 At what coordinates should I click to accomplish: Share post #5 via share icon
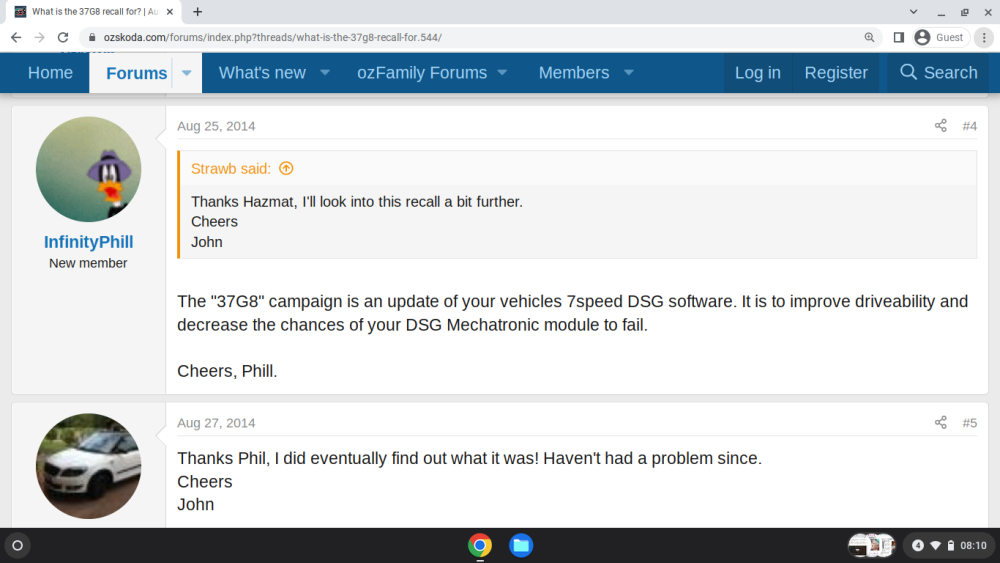click(941, 423)
